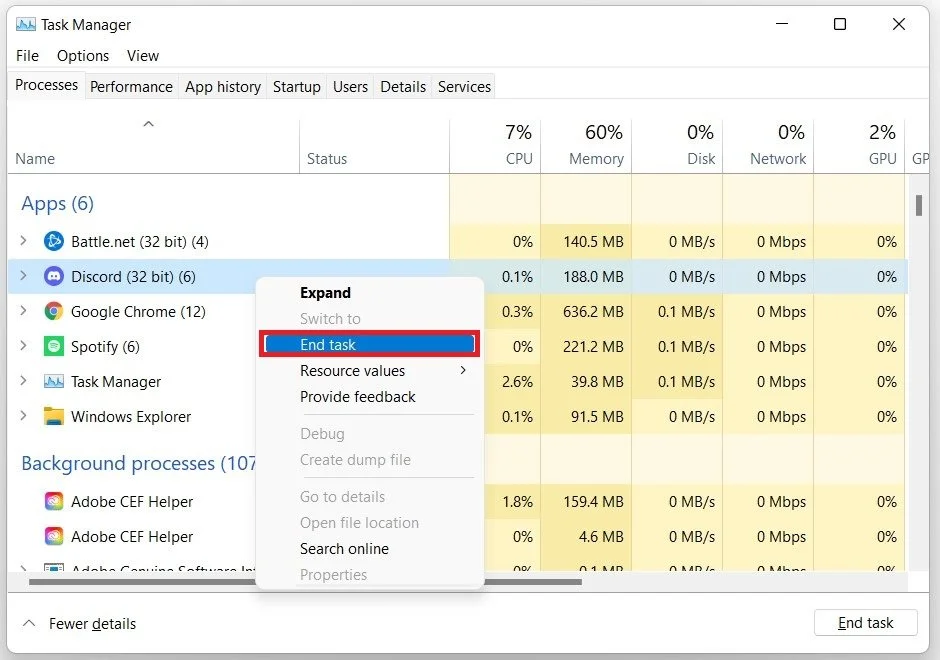Click the first Adobe CEF Helper icon
940x660 pixels.
pyautogui.click(x=54, y=501)
